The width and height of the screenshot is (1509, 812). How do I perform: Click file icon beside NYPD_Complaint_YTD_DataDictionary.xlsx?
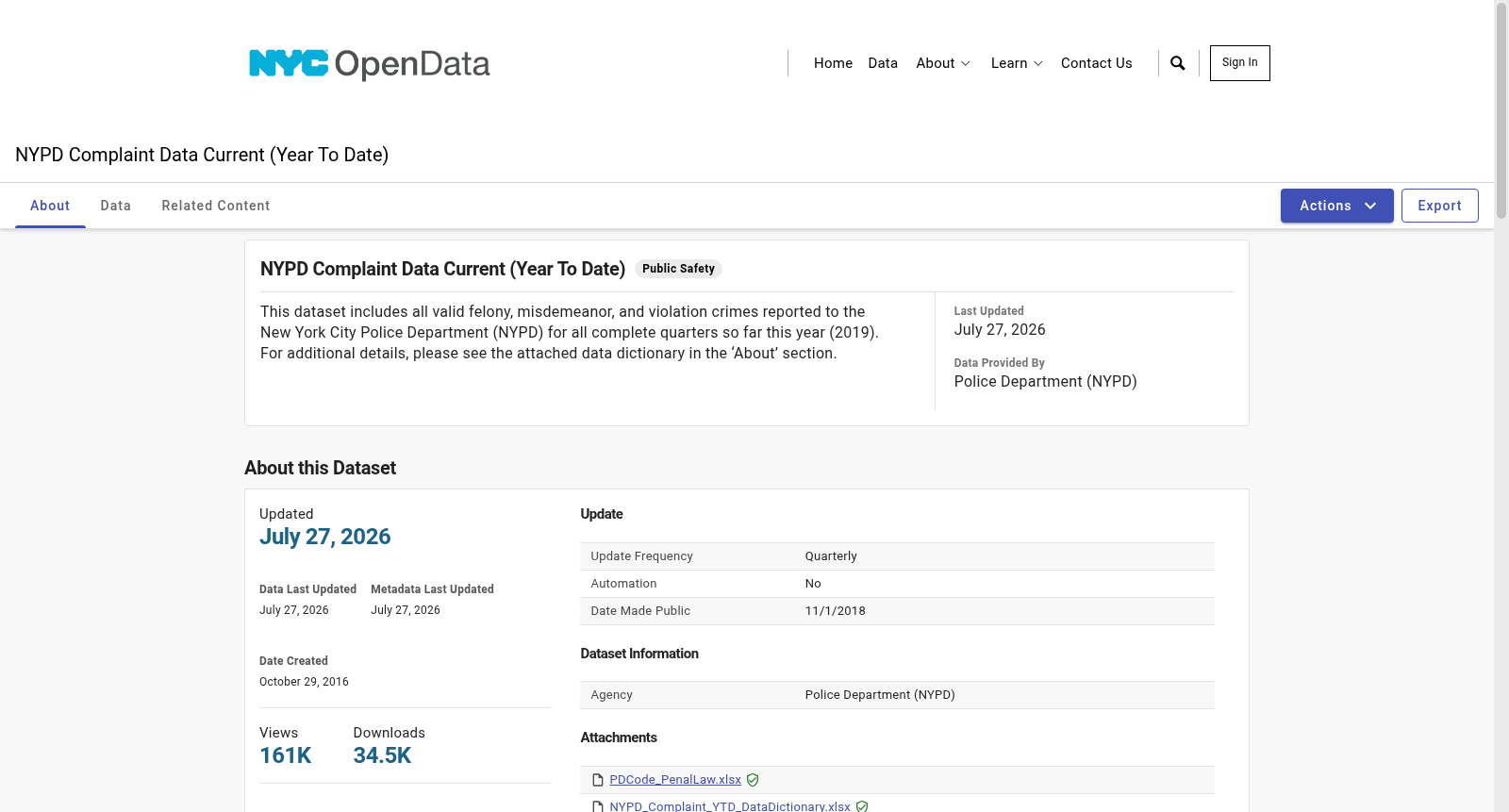click(x=598, y=807)
